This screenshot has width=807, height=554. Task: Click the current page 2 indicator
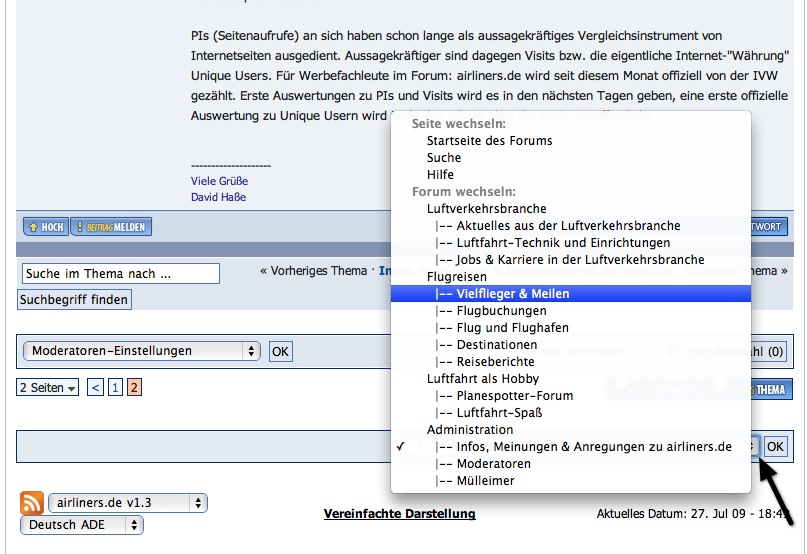click(x=134, y=387)
